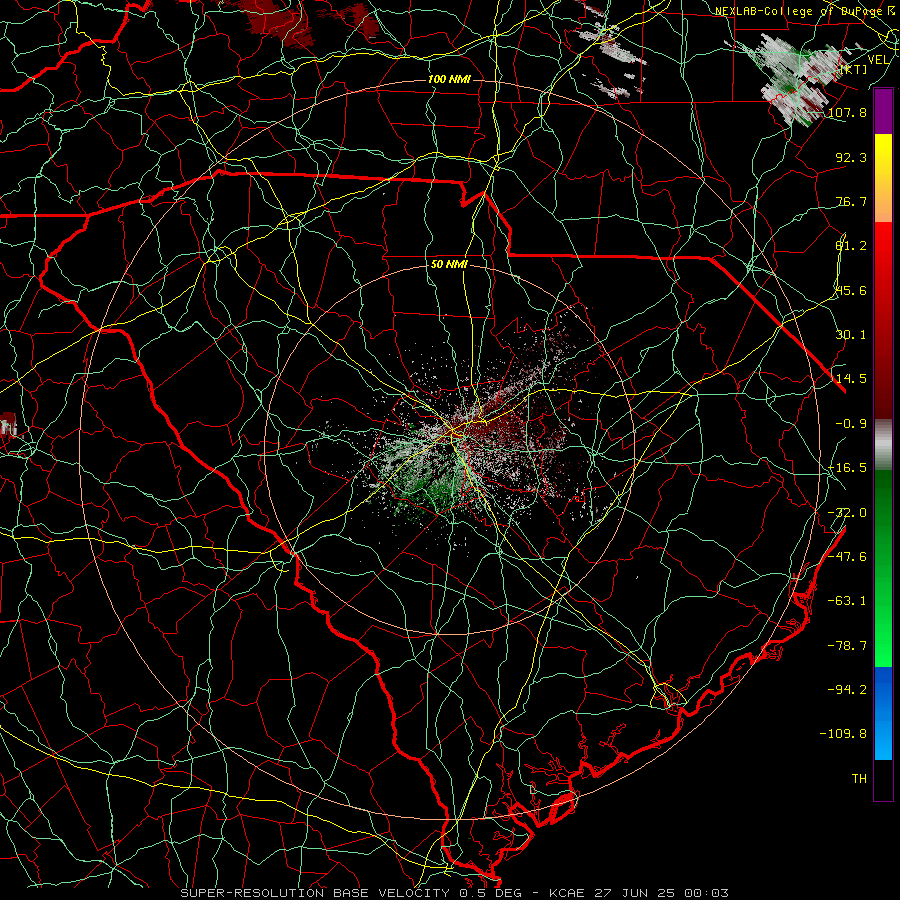Pick the blue segment of velocity scale
900x900 pixels.
[x=883, y=713]
